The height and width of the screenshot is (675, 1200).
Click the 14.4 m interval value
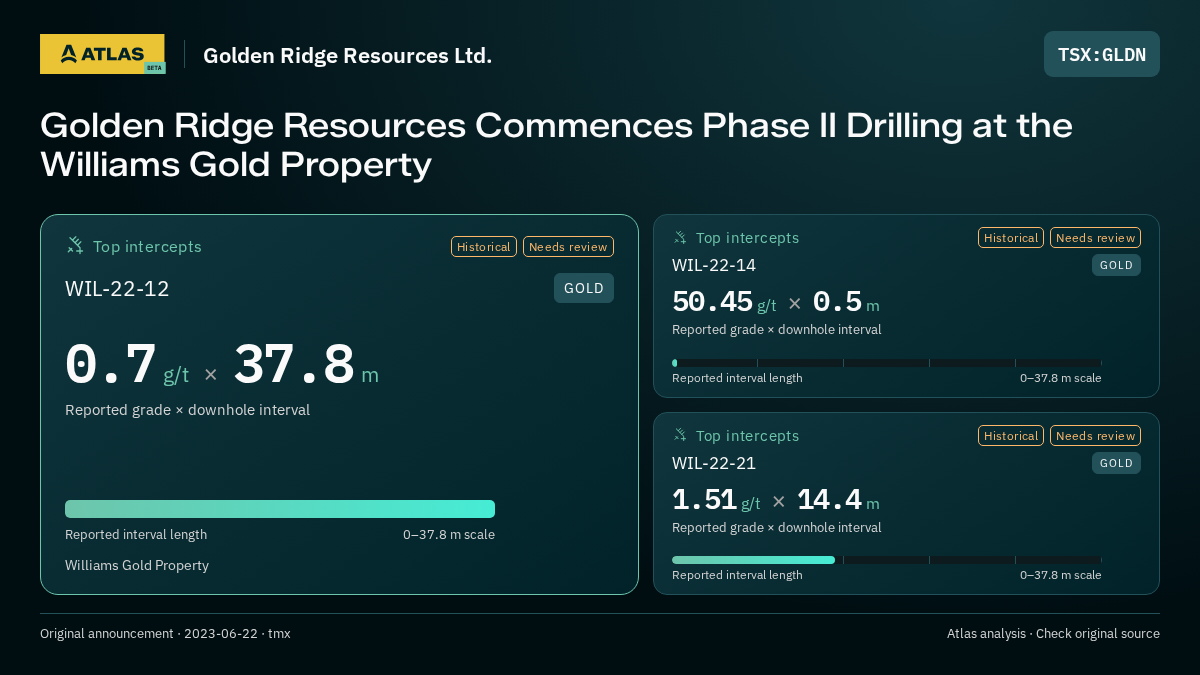point(838,500)
